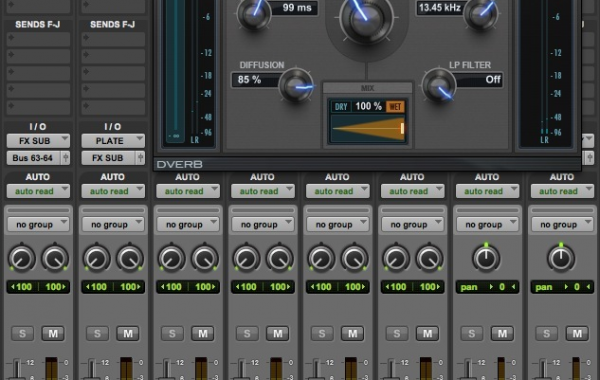This screenshot has height=380, width=600.
Task: Mute the last channel strip
Action: click(577, 333)
